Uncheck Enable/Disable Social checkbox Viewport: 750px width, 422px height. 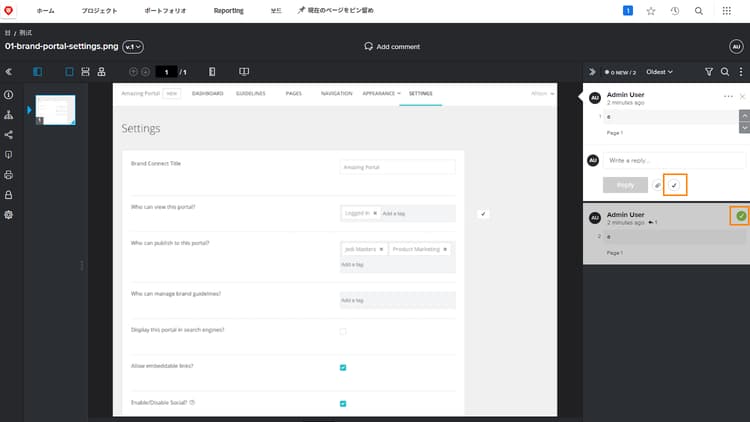point(343,404)
